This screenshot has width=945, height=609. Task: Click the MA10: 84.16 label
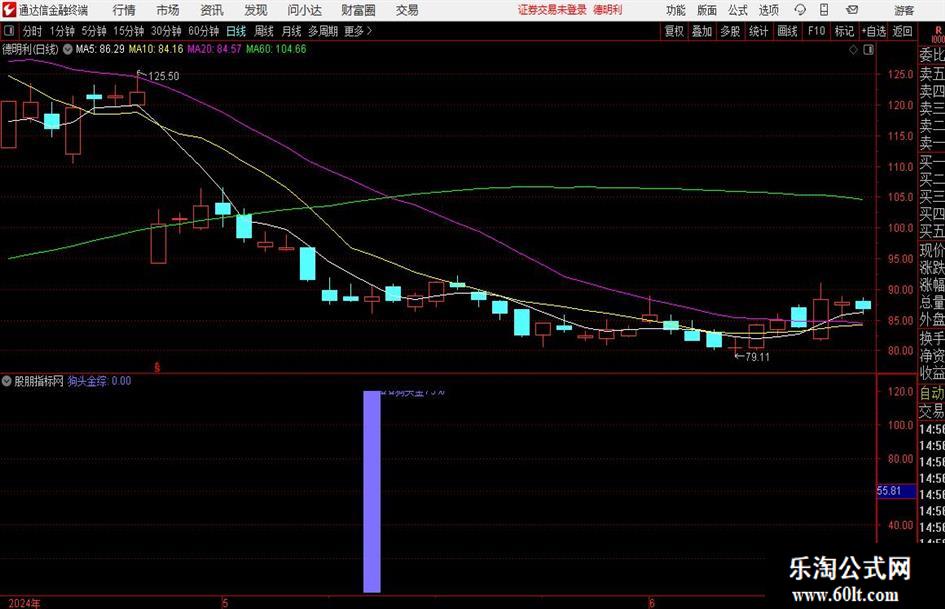coord(156,49)
